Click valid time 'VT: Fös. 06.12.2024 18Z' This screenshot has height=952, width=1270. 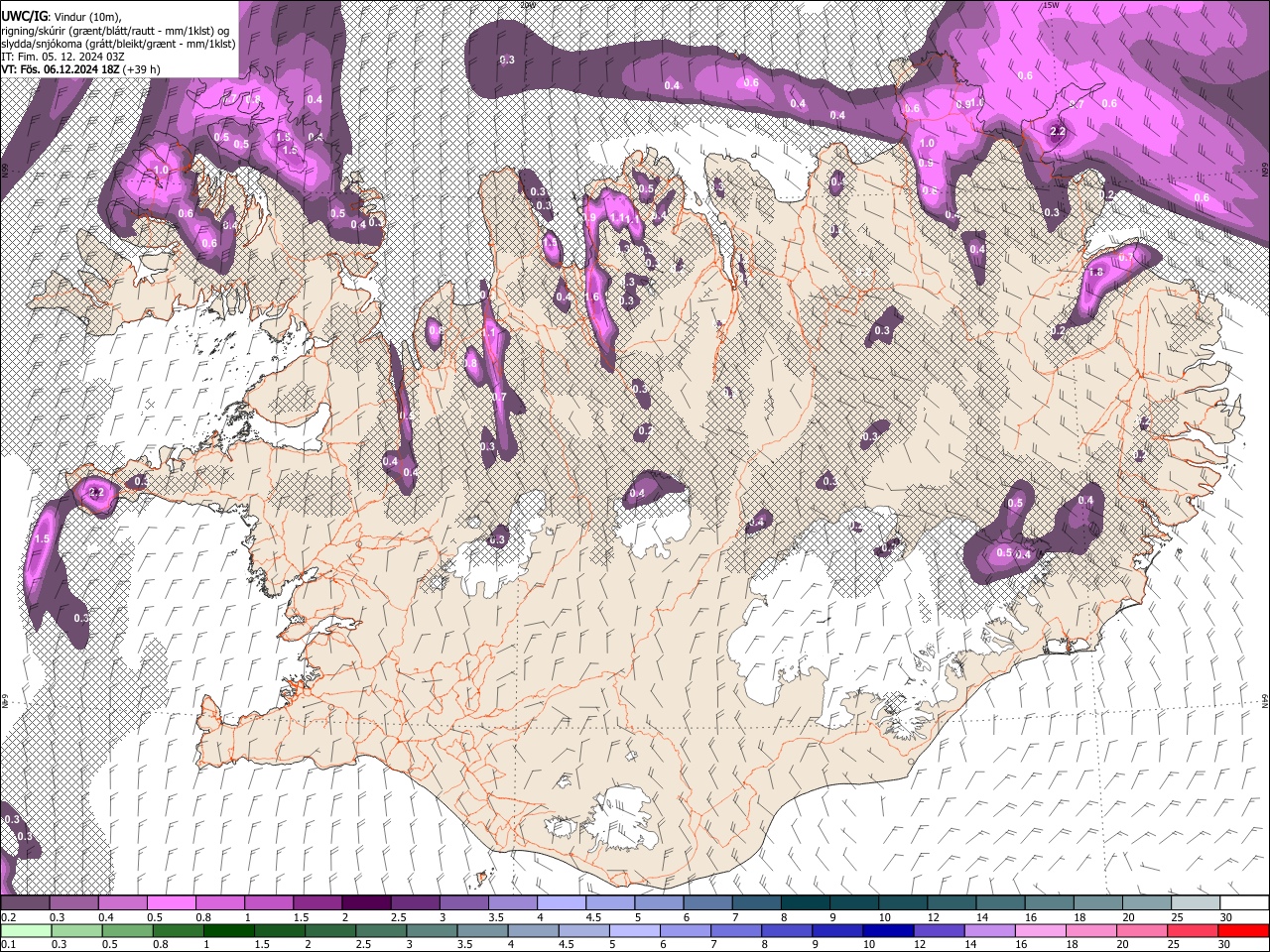tap(62, 69)
